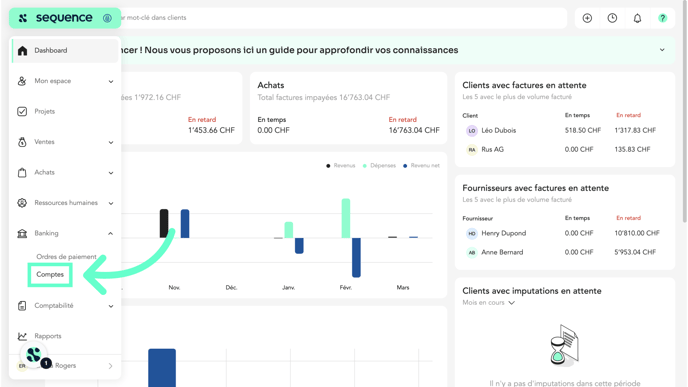Open Henry Dupond supplier link
Image resolution: width=688 pixels, height=387 pixels.
click(x=503, y=233)
